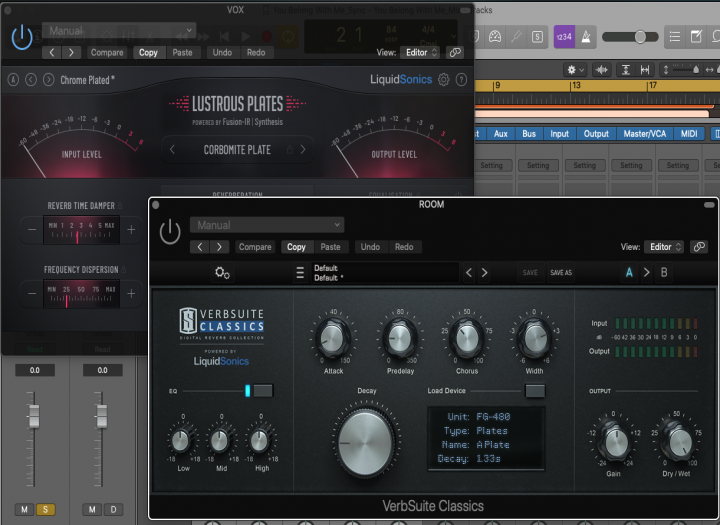Toggle the lock icon beside Corbomite Plate
720x525 pixels.
[290, 150]
